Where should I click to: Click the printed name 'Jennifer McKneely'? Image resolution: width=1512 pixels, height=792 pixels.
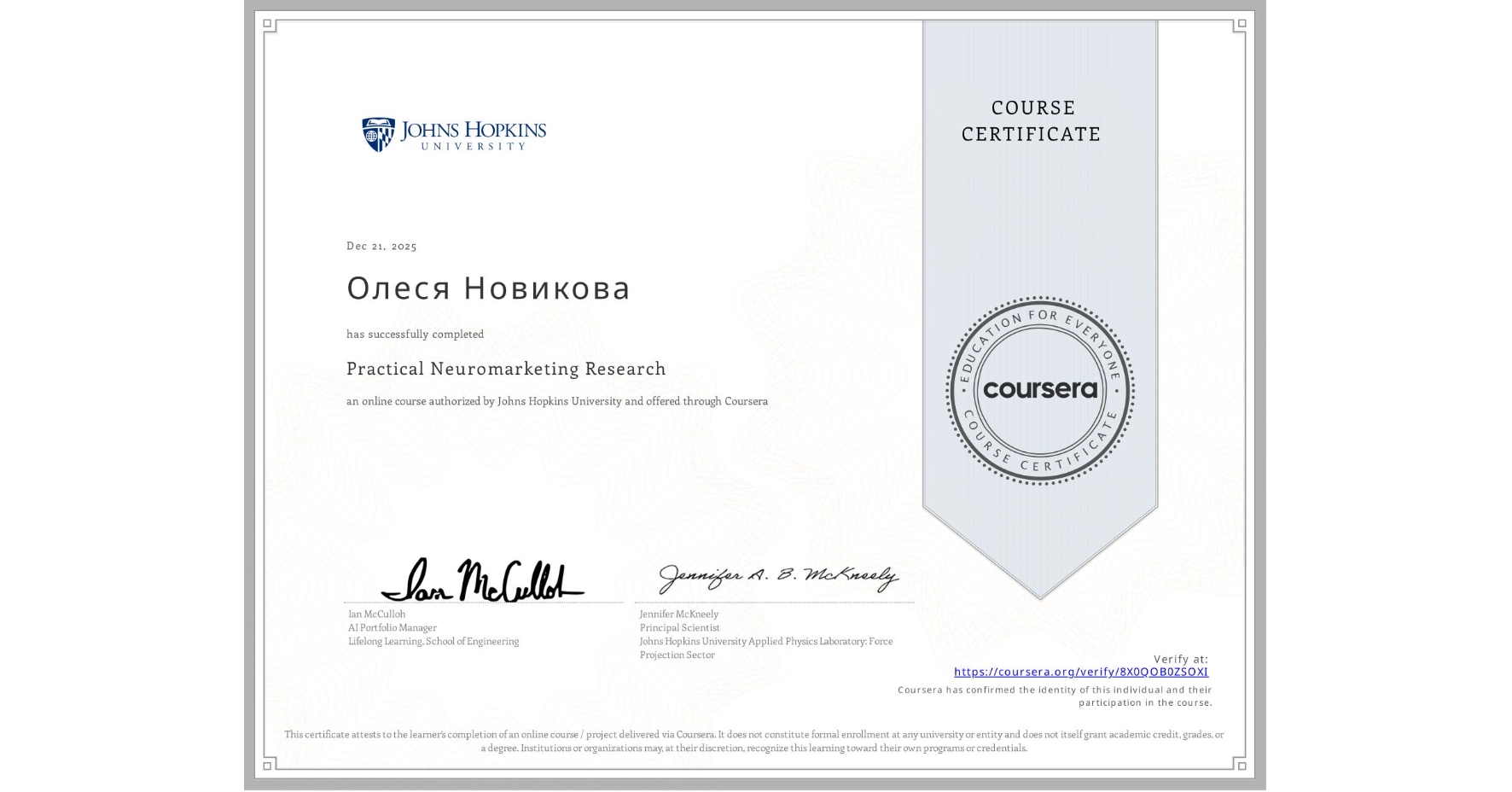pyautogui.click(x=679, y=614)
